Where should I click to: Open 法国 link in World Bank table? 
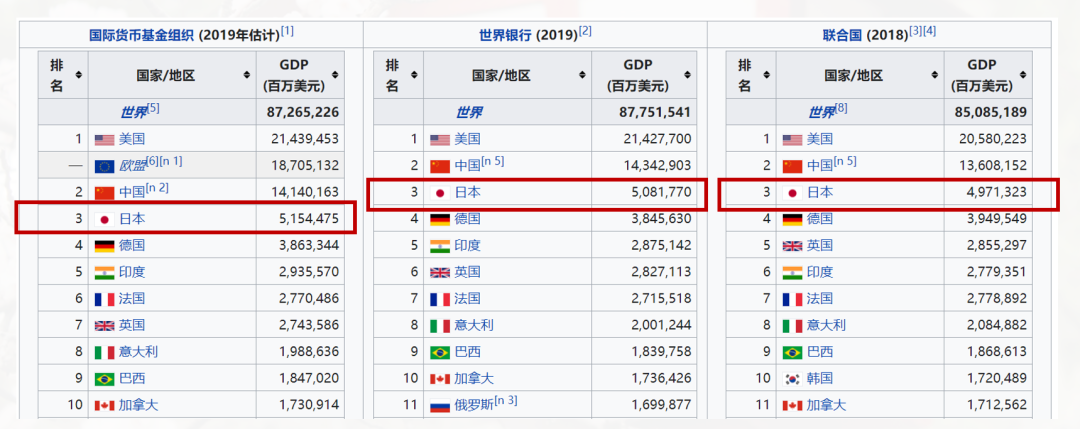(468, 299)
